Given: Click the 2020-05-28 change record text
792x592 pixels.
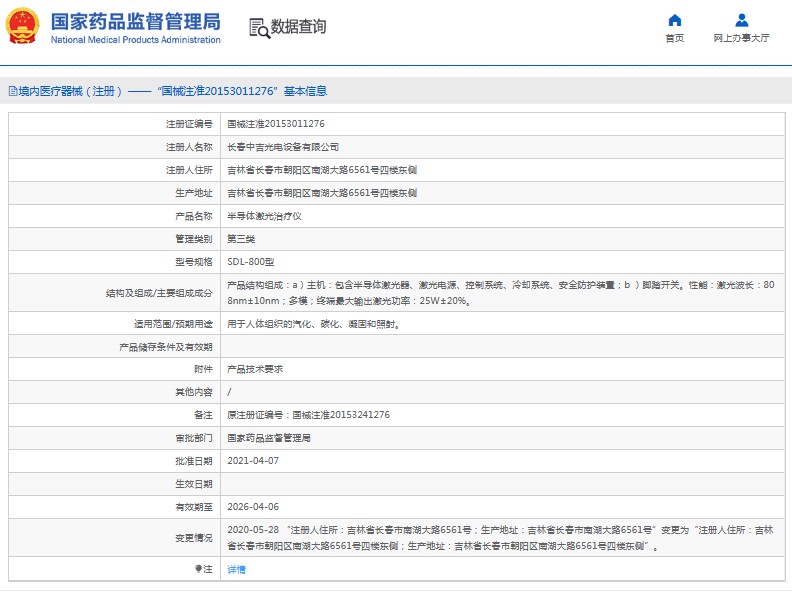Looking at the screenshot, I should [x=500, y=538].
